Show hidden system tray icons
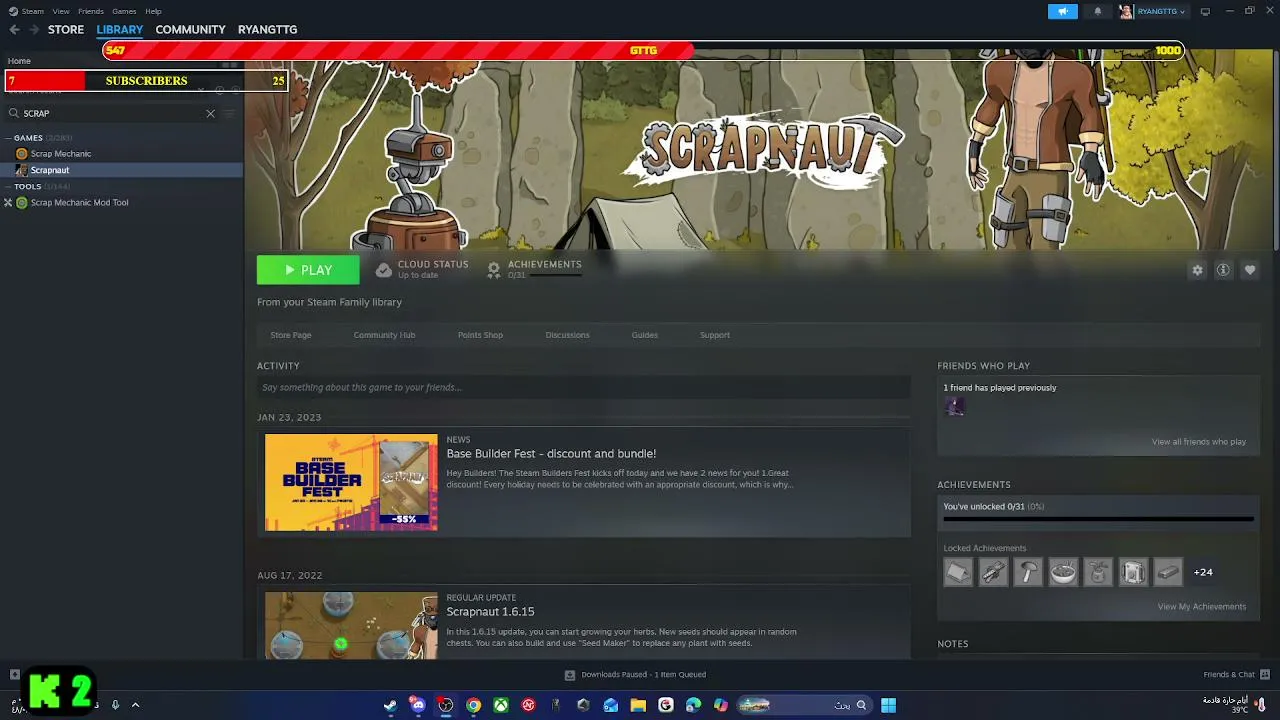Screen dimensions: 1280x720 [135, 705]
